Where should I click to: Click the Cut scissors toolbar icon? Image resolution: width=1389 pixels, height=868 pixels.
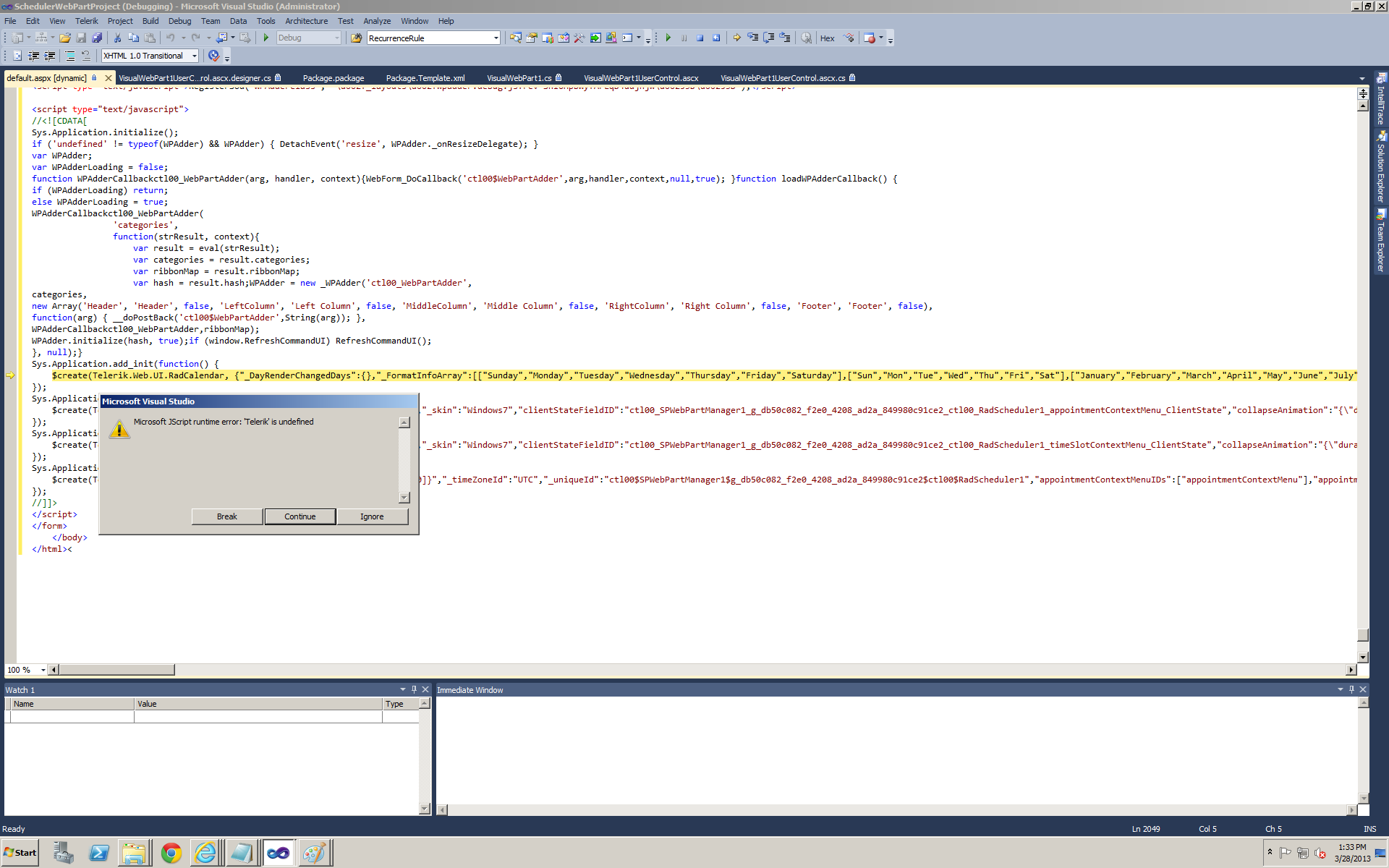pyautogui.click(x=117, y=38)
